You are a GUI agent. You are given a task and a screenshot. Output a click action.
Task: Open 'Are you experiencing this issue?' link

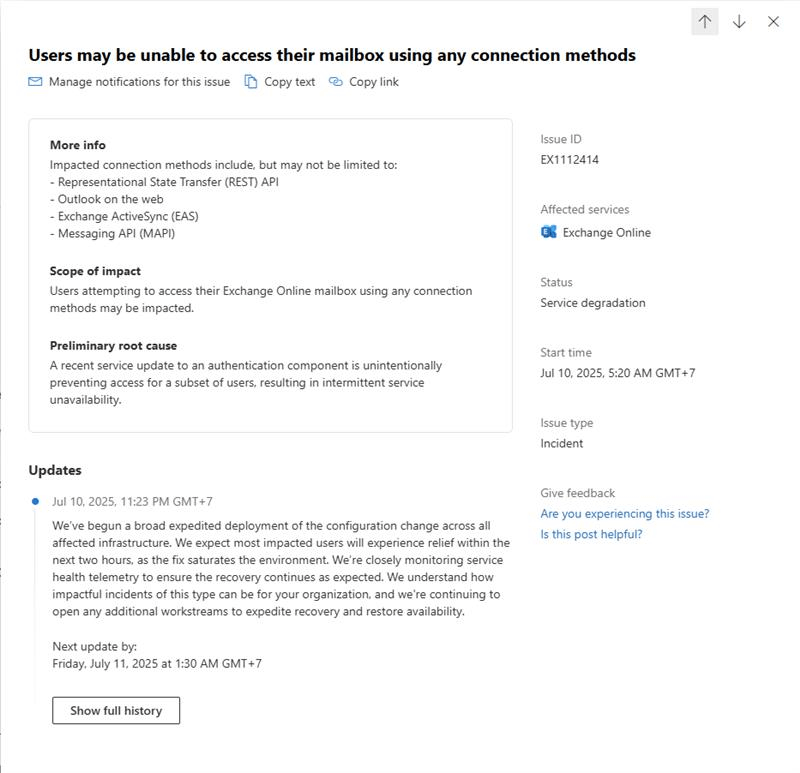pyautogui.click(x=624, y=513)
